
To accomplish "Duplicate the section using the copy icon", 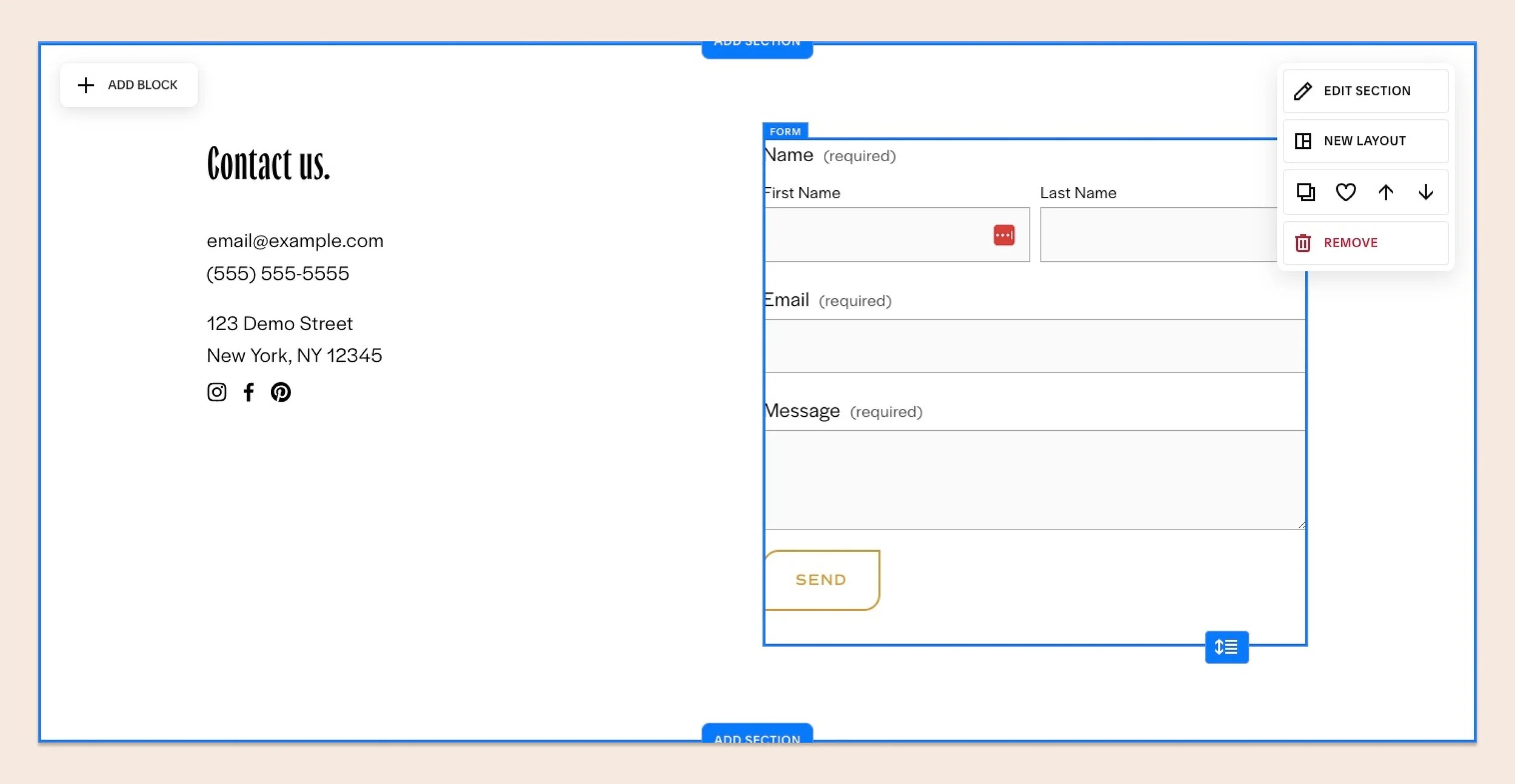I will coord(1305,192).
